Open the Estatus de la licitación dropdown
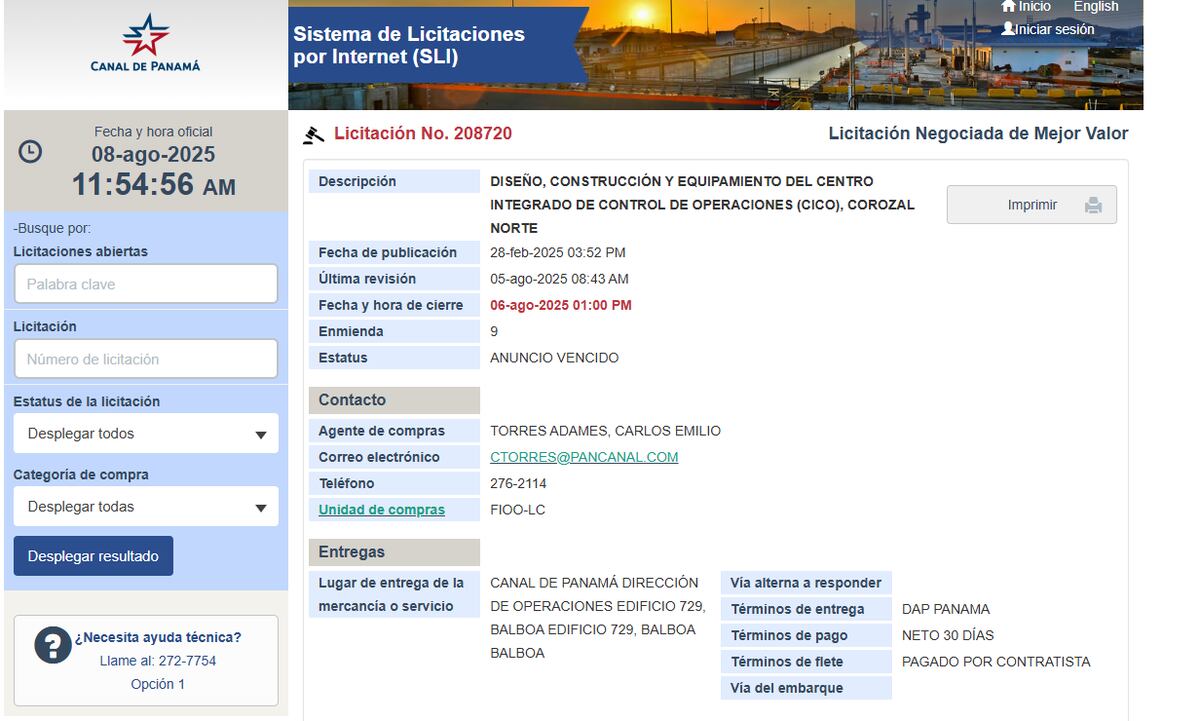The width and height of the screenshot is (1200, 721). point(145,434)
